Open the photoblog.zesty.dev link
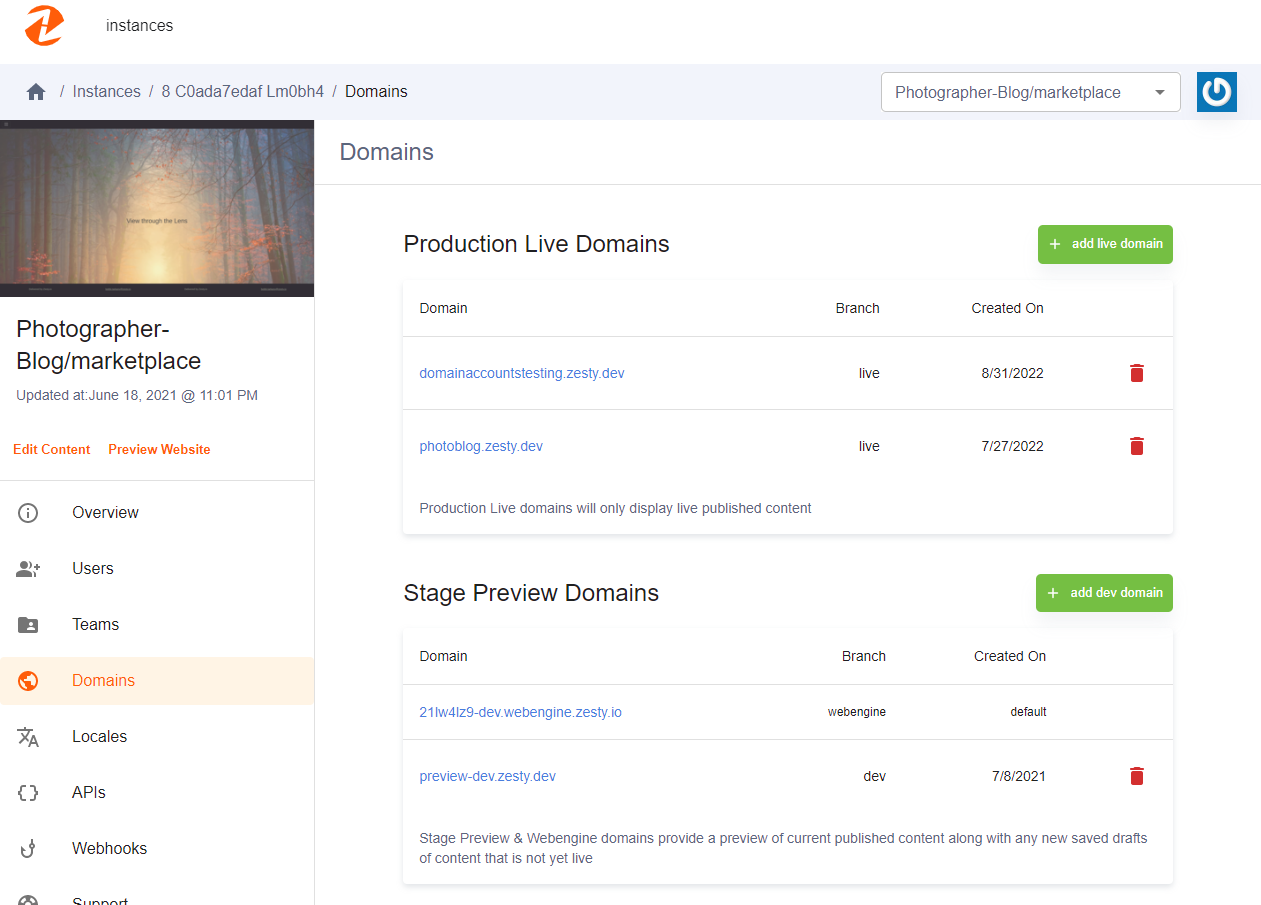 point(481,446)
